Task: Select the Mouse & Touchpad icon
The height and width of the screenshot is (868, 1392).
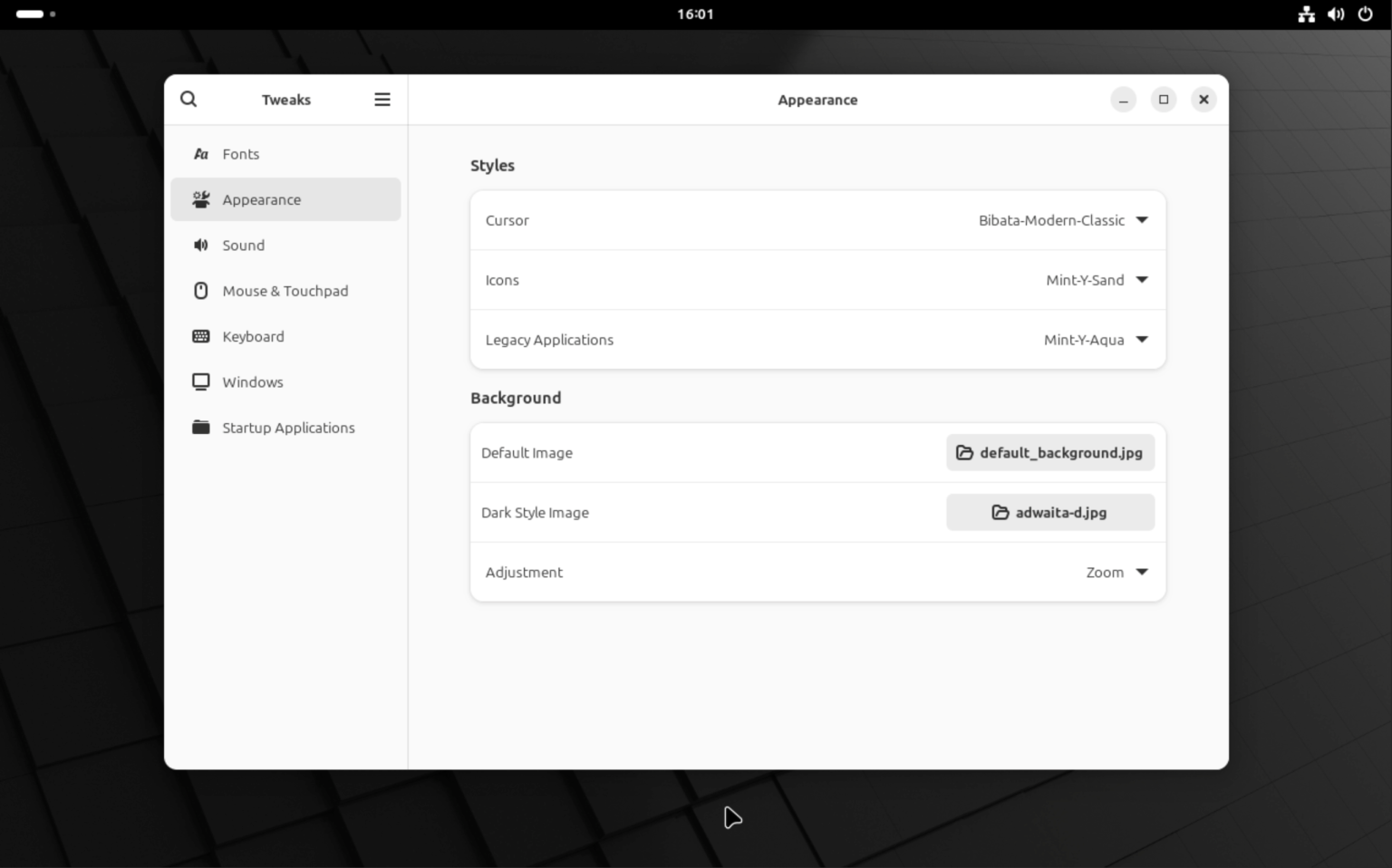Action: 200,291
